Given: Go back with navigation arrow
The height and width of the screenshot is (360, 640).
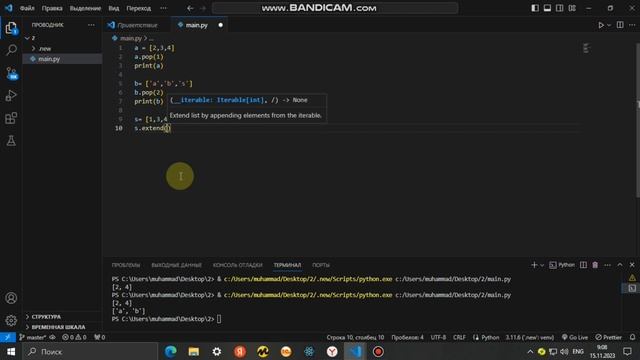Looking at the screenshot, I should 190,8.
